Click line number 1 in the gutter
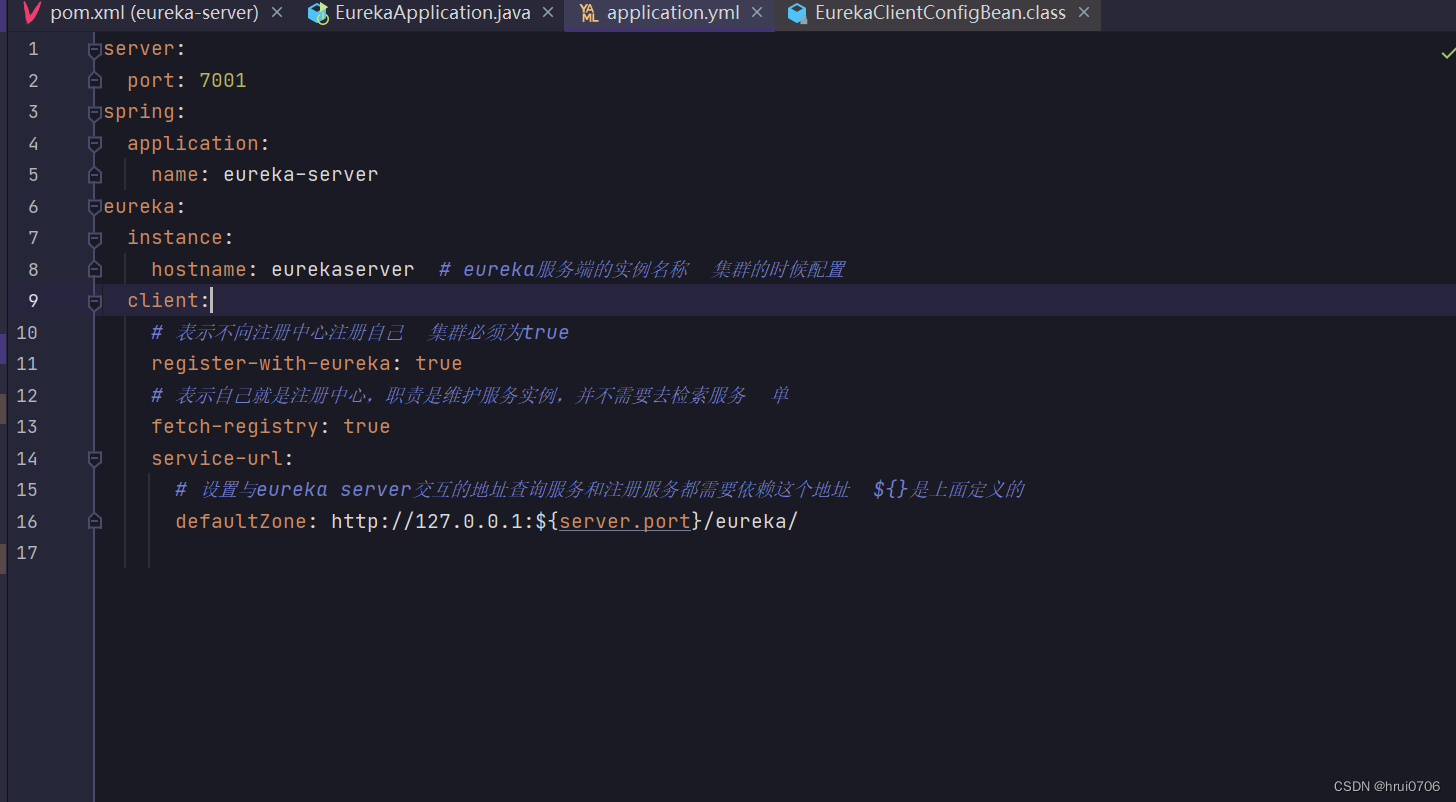 click(x=33, y=49)
